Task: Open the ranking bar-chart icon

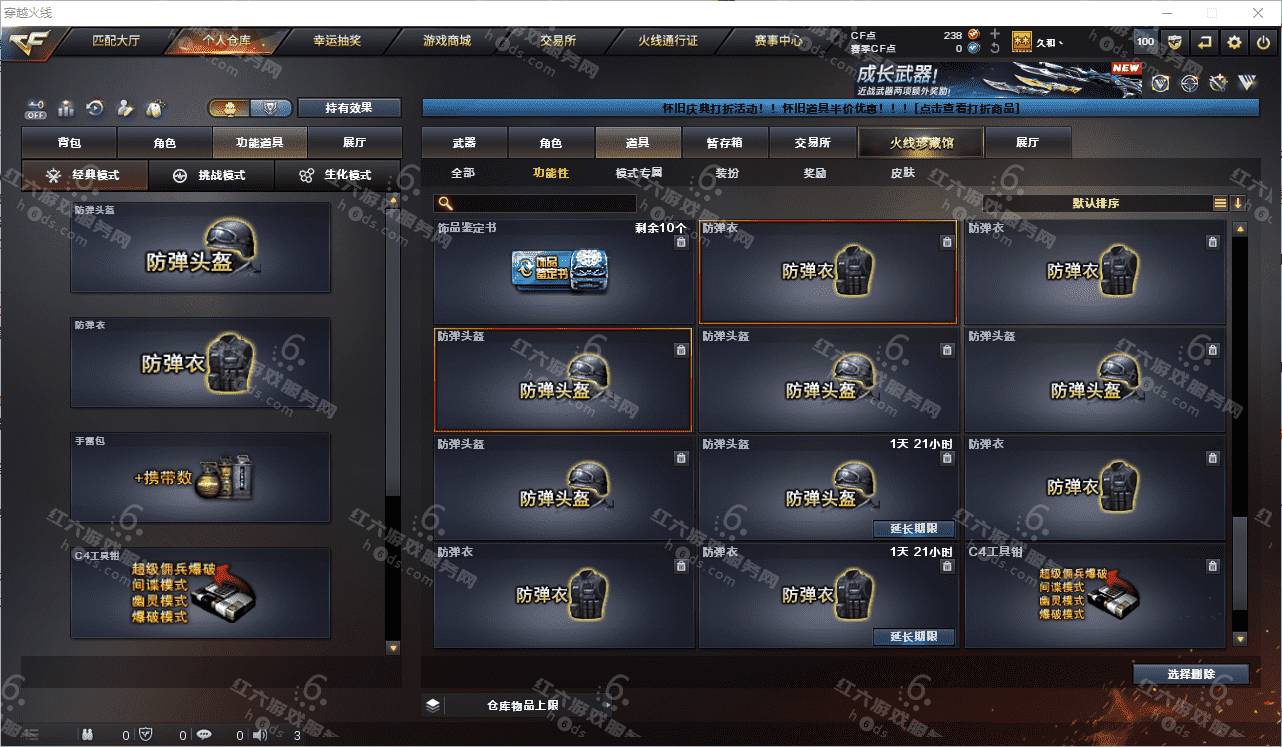Action: (x=66, y=107)
